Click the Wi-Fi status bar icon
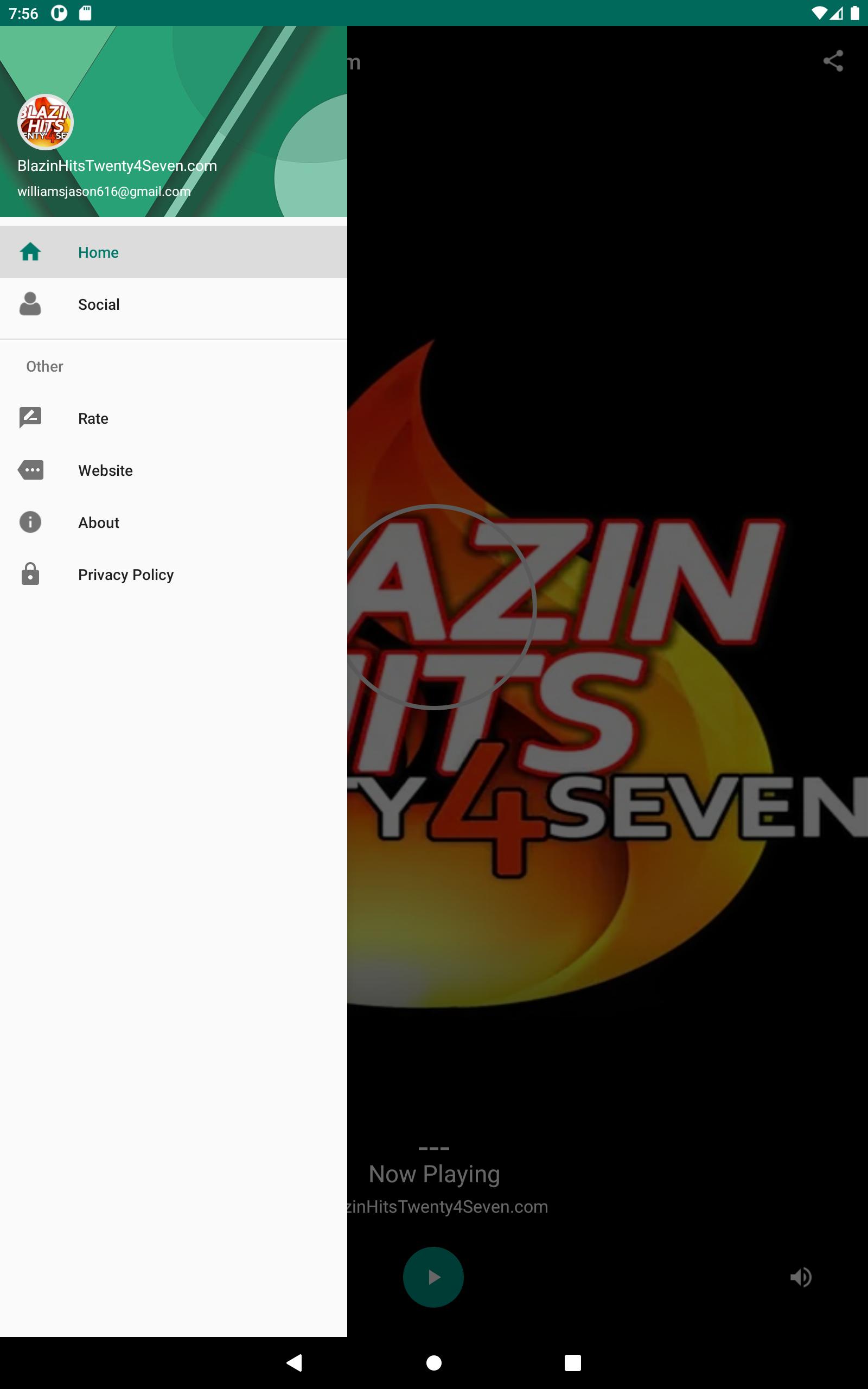This screenshot has height=1389, width=868. pos(819,12)
